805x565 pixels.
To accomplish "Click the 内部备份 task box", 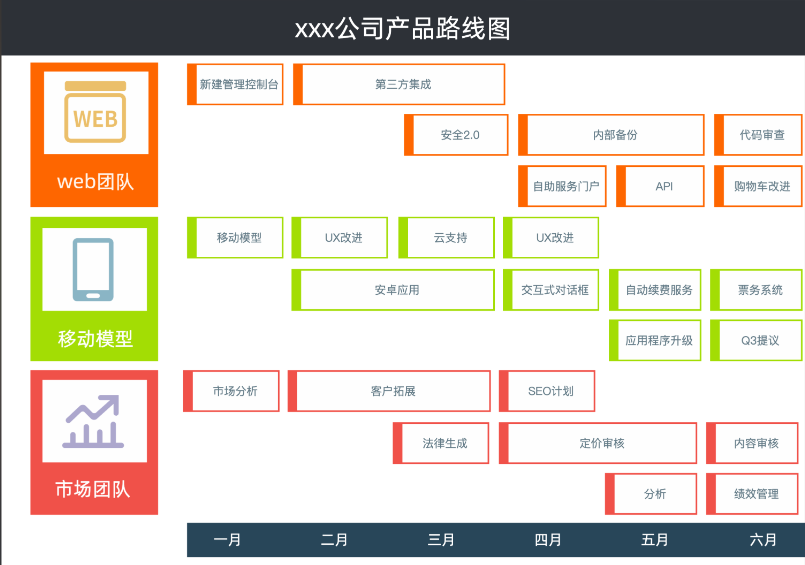I will click(611, 135).
